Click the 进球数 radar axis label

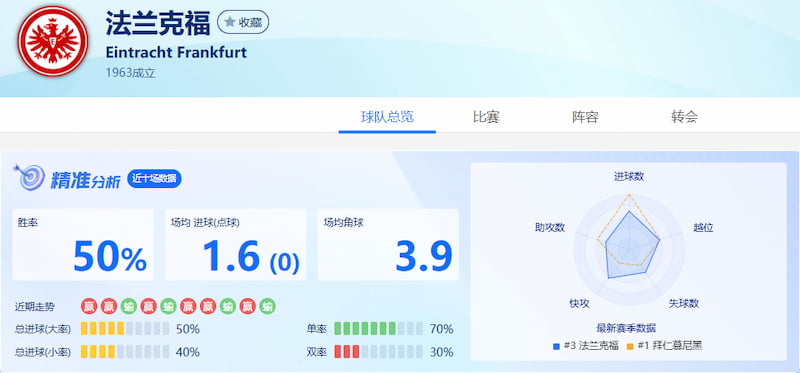click(x=629, y=177)
